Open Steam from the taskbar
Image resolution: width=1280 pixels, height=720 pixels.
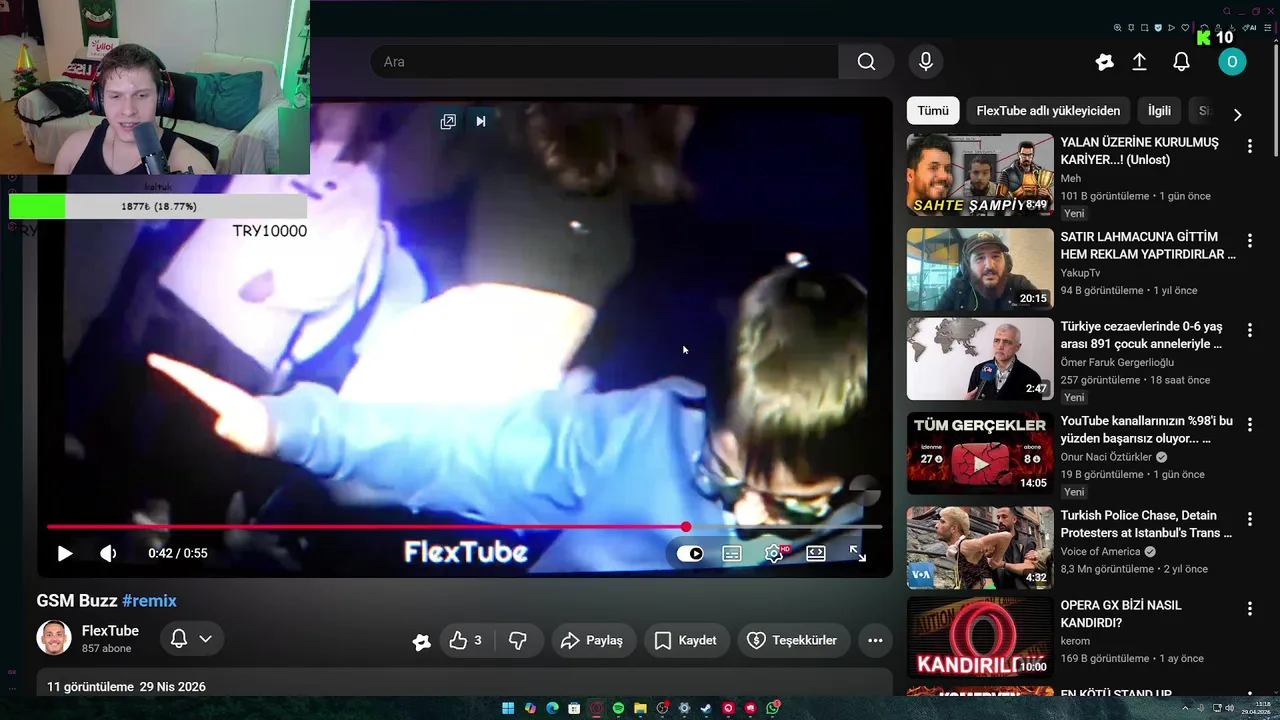pos(706,708)
